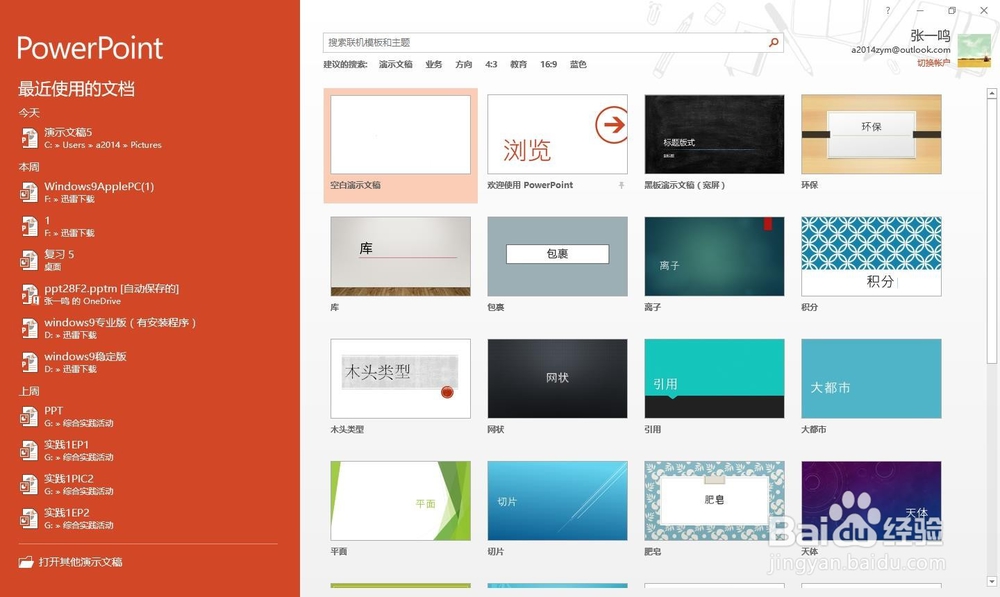Screen dimensions: 1000x597
Task: Click the file icon of ppt28F2.pptm
Action: [29, 294]
